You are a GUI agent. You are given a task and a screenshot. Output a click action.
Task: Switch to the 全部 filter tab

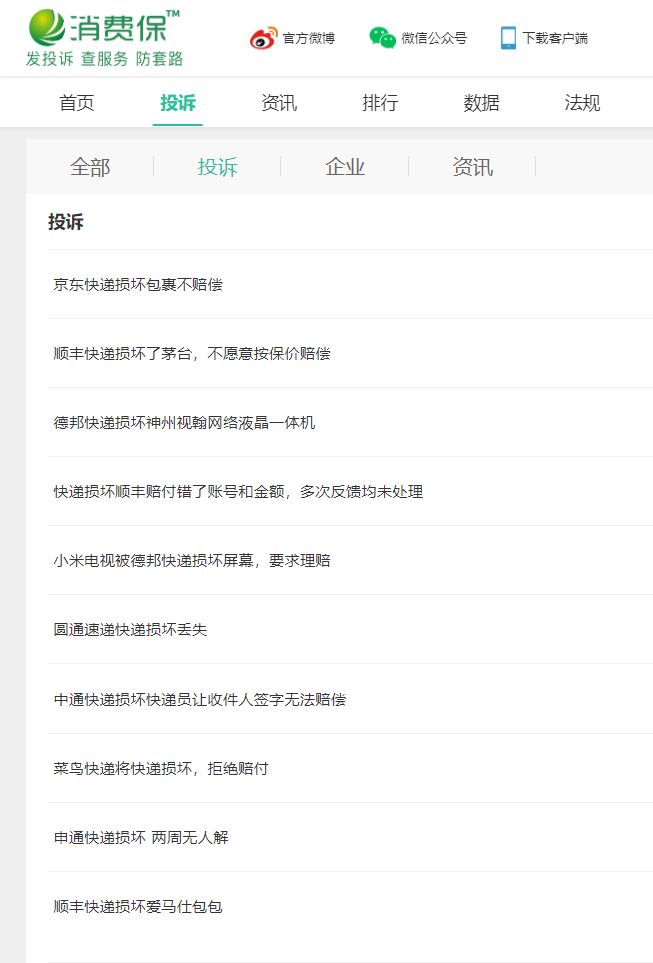(x=90, y=166)
